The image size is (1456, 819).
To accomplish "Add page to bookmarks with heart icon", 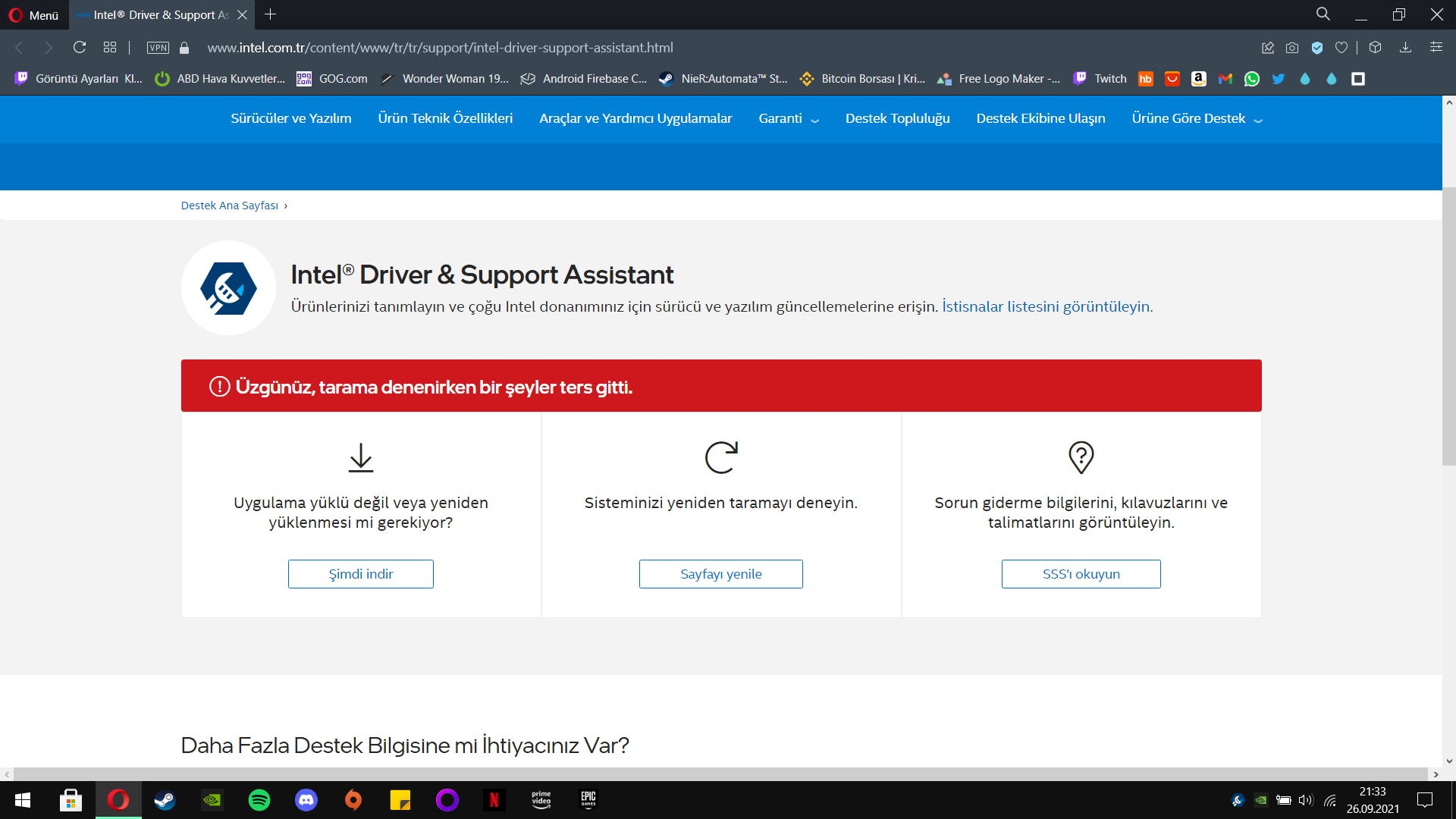I will point(1341,48).
